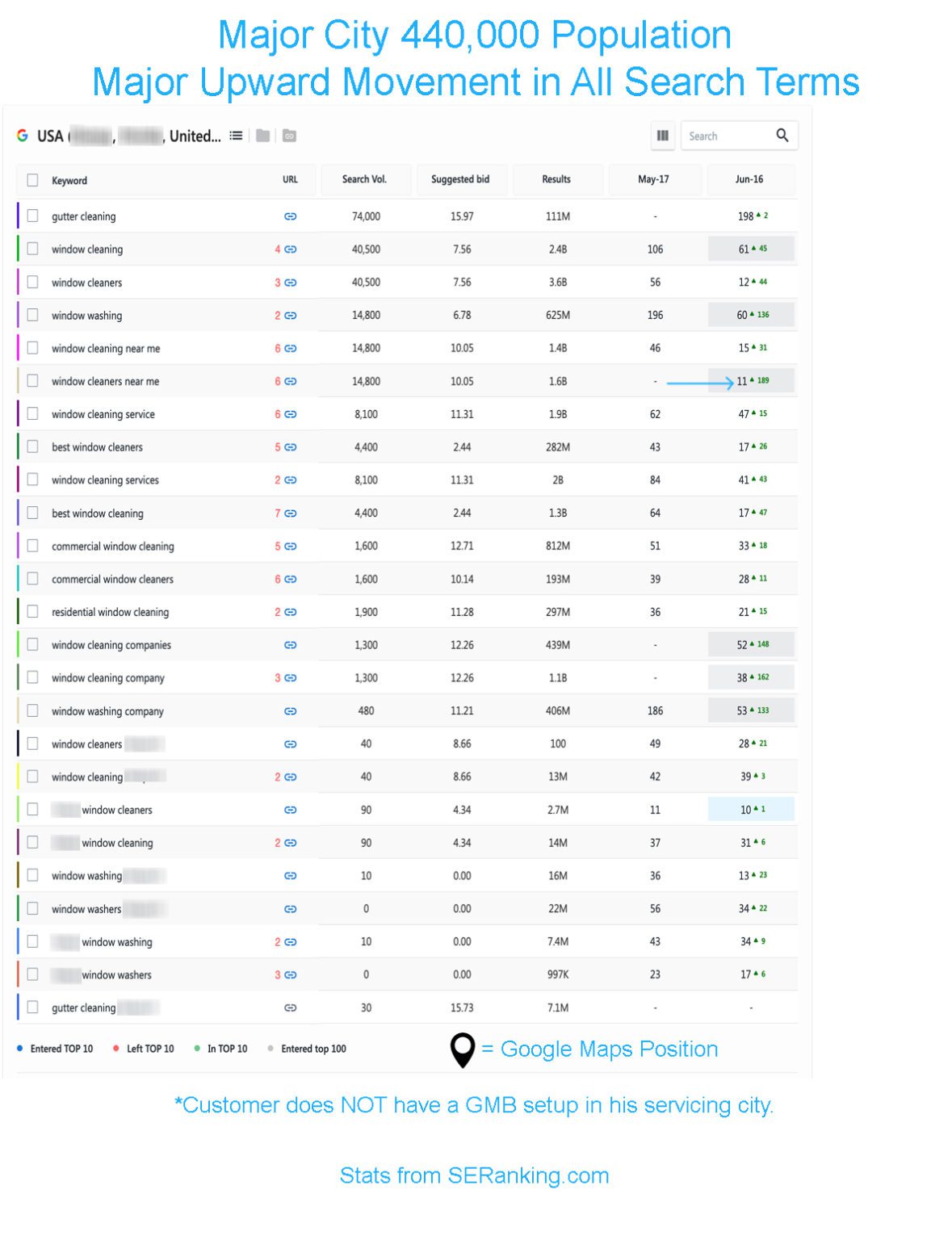This screenshot has width=952, height=1240.
Task: Select the Jun-16 date column header
Action: coord(749,179)
